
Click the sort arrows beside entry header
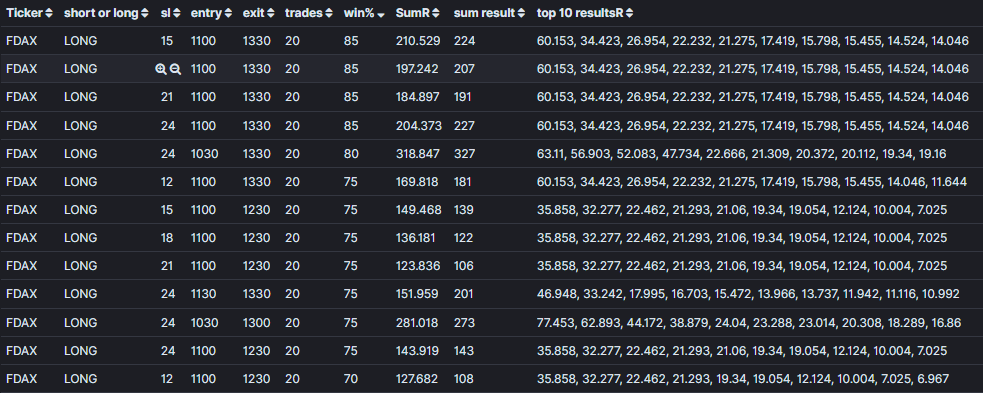click(x=228, y=13)
